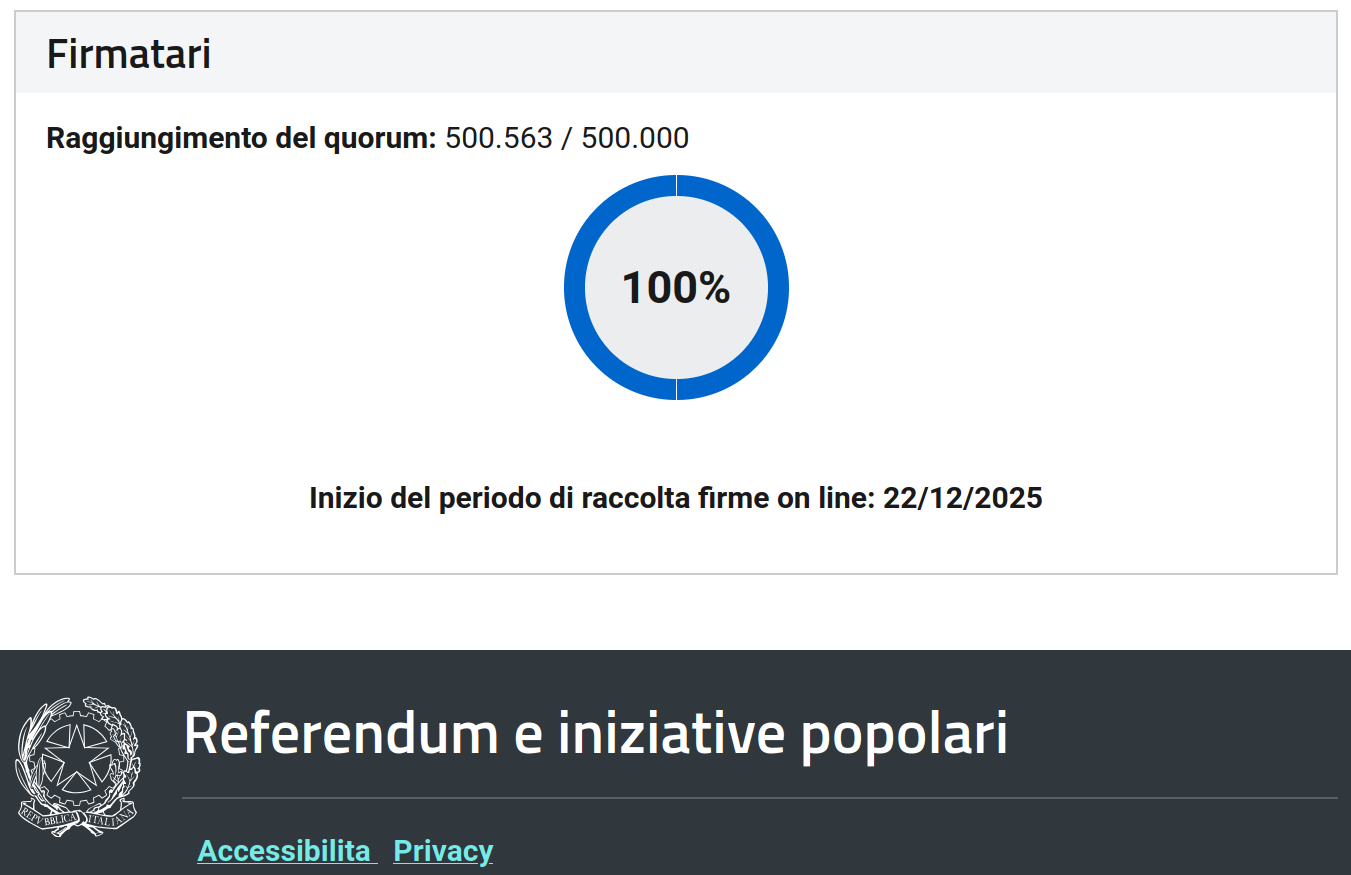Click the word 'popolari' in the footer title
Image resolution: width=1351 pixels, height=875 pixels.
(904, 733)
